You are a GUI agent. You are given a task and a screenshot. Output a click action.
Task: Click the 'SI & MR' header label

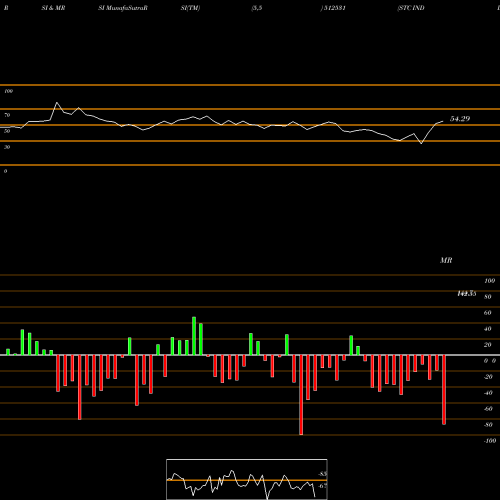[x=53, y=8]
